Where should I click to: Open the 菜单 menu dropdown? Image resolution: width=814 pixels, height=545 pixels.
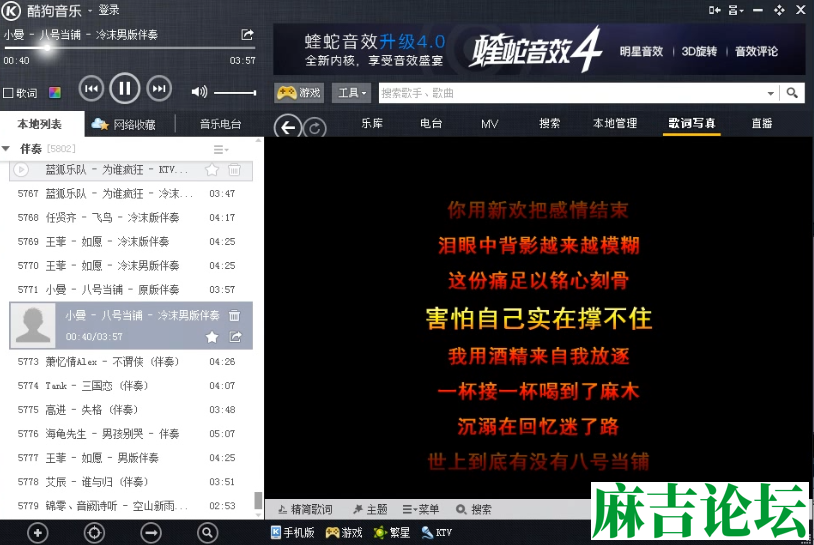pos(421,510)
